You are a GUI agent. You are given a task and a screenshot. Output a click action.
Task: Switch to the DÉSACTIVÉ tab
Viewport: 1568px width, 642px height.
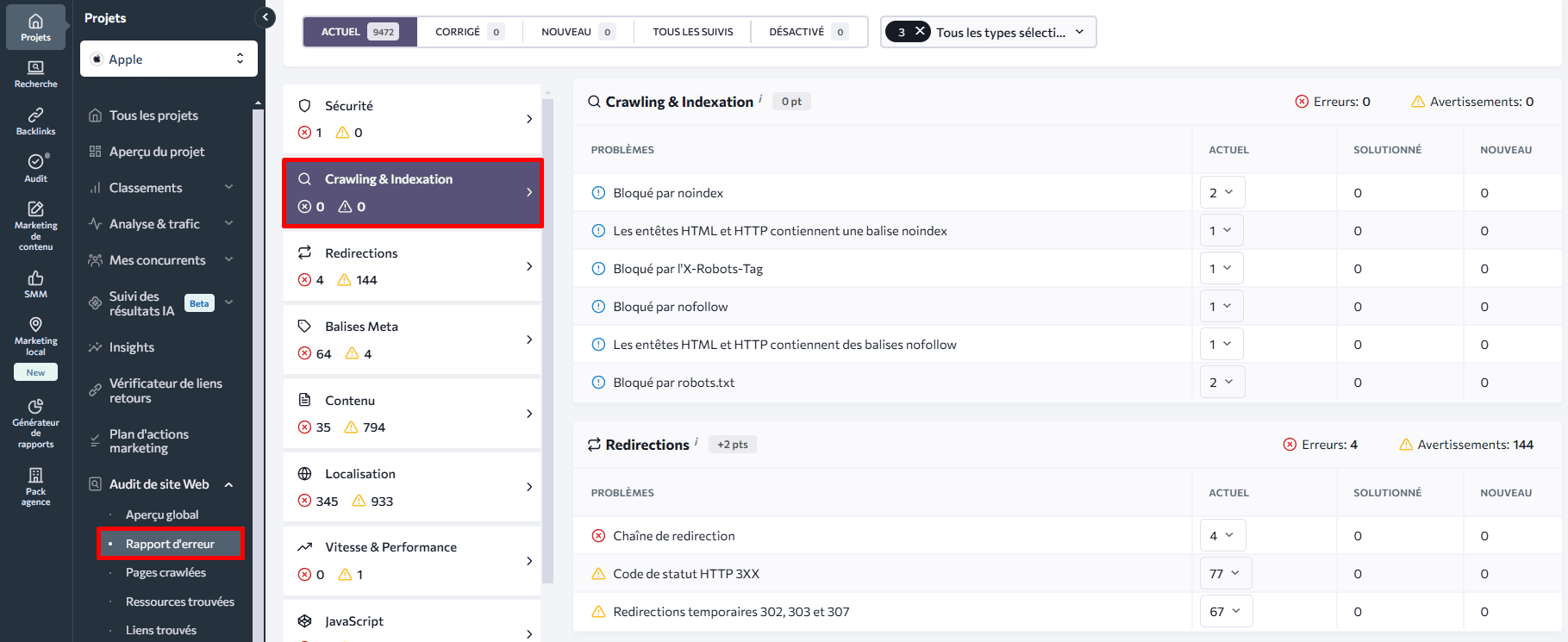point(809,32)
